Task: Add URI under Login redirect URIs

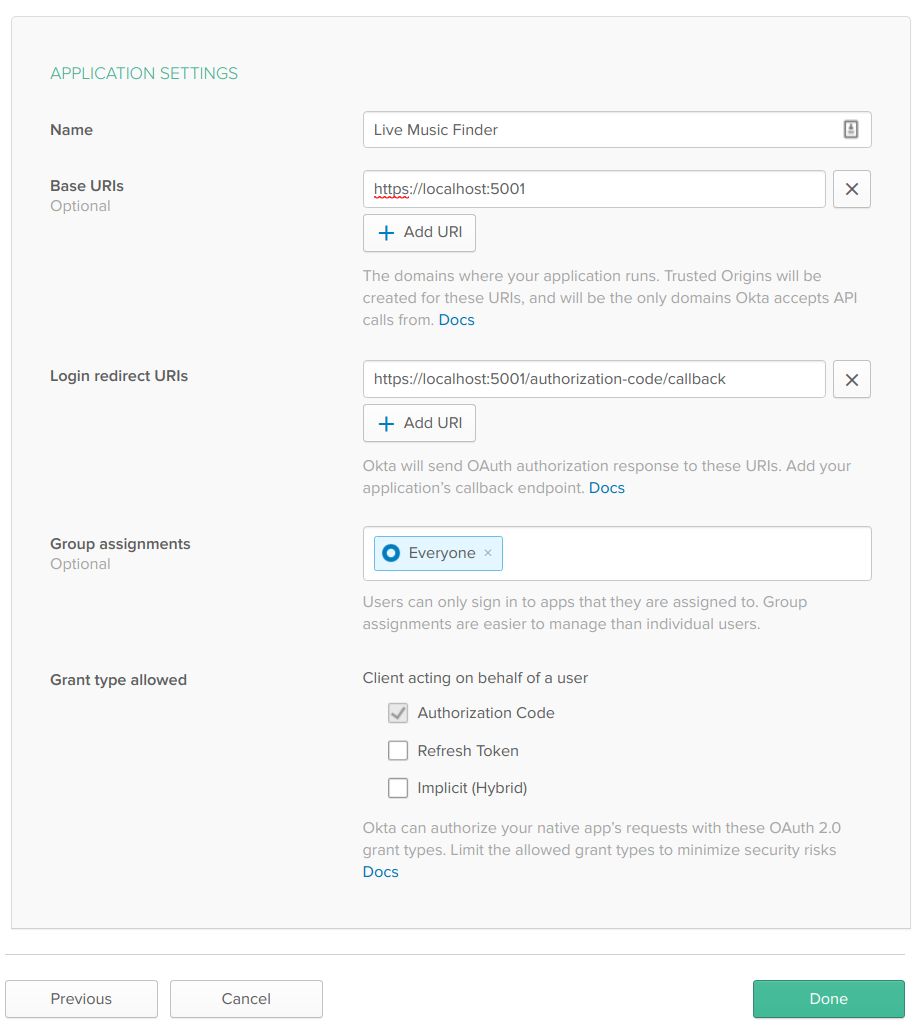Action: click(x=419, y=423)
